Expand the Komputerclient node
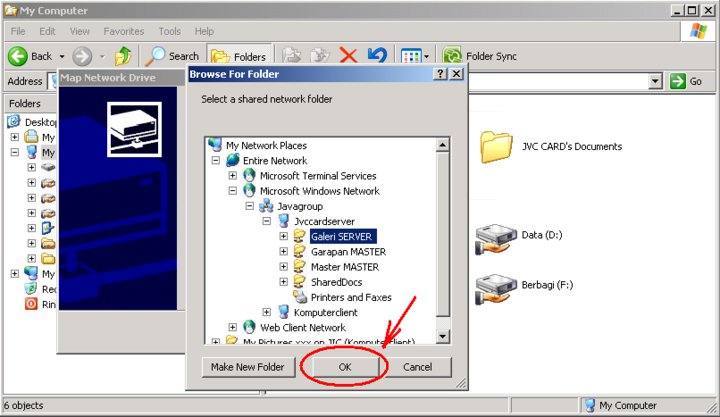The width and height of the screenshot is (720, 417). point(266,312)
